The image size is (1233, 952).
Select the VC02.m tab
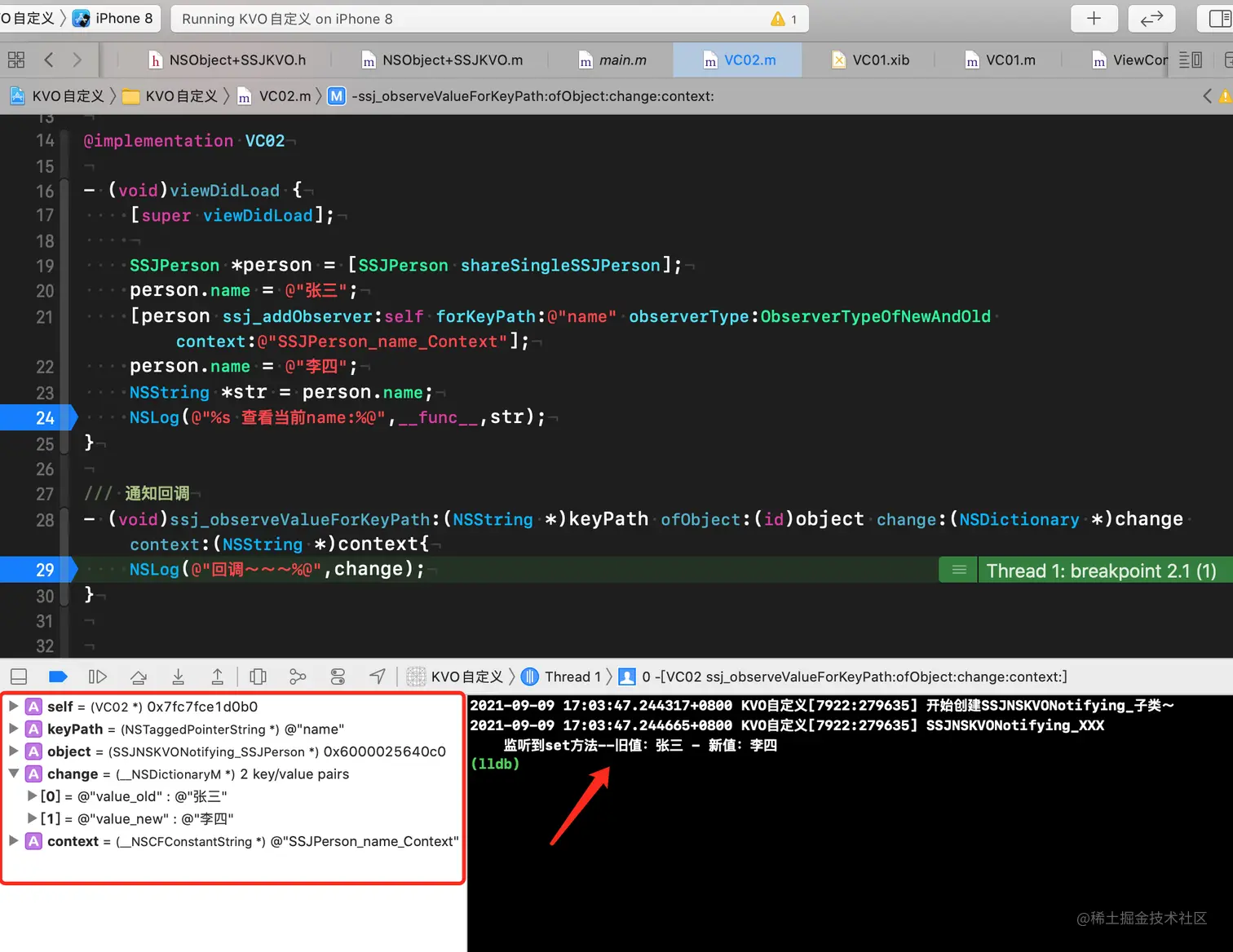coord(738,59)
